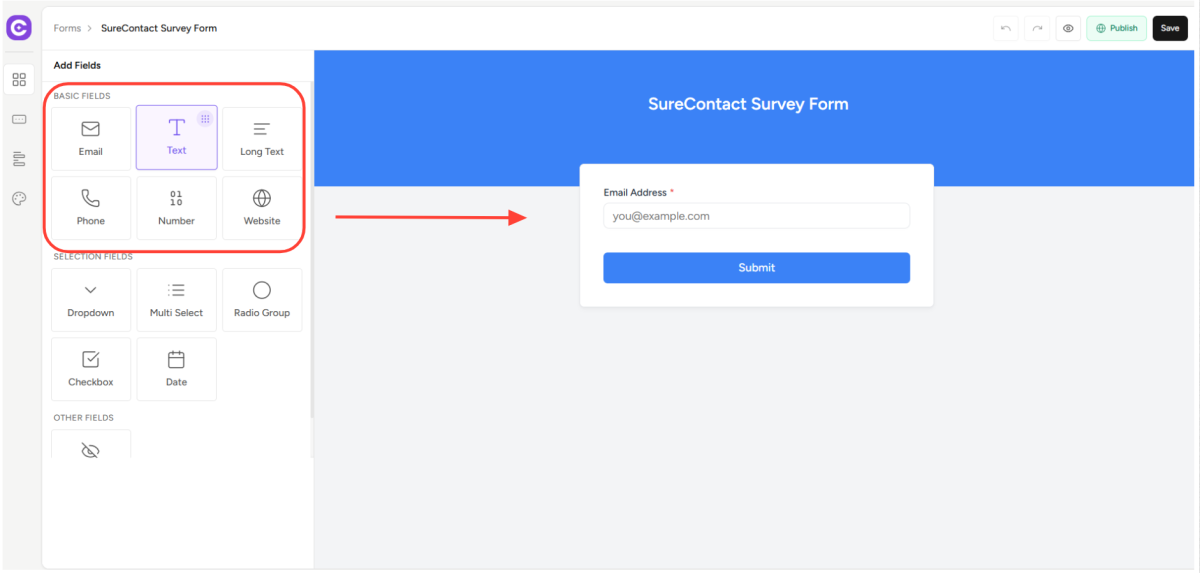Add the Date field tile
This screenshot has height=573, width=1200.
176,369
